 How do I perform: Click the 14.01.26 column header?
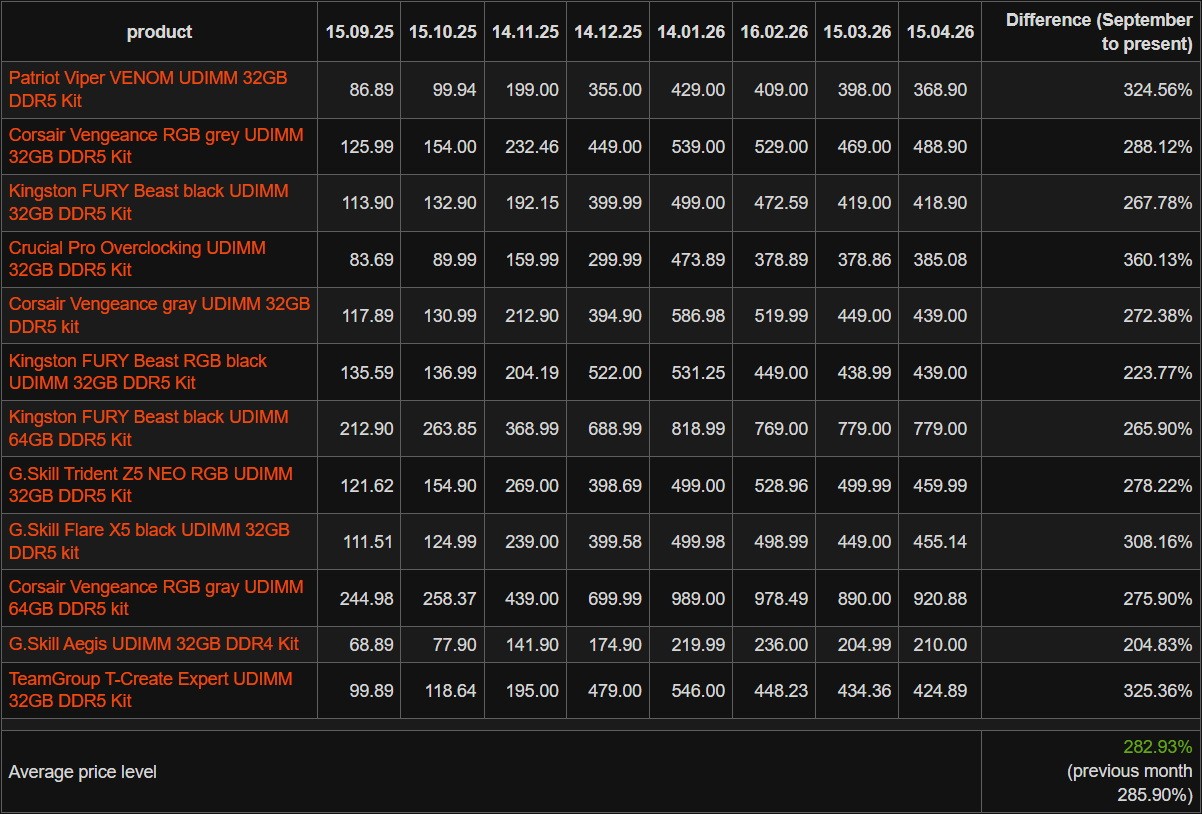(x=691, y=32)
